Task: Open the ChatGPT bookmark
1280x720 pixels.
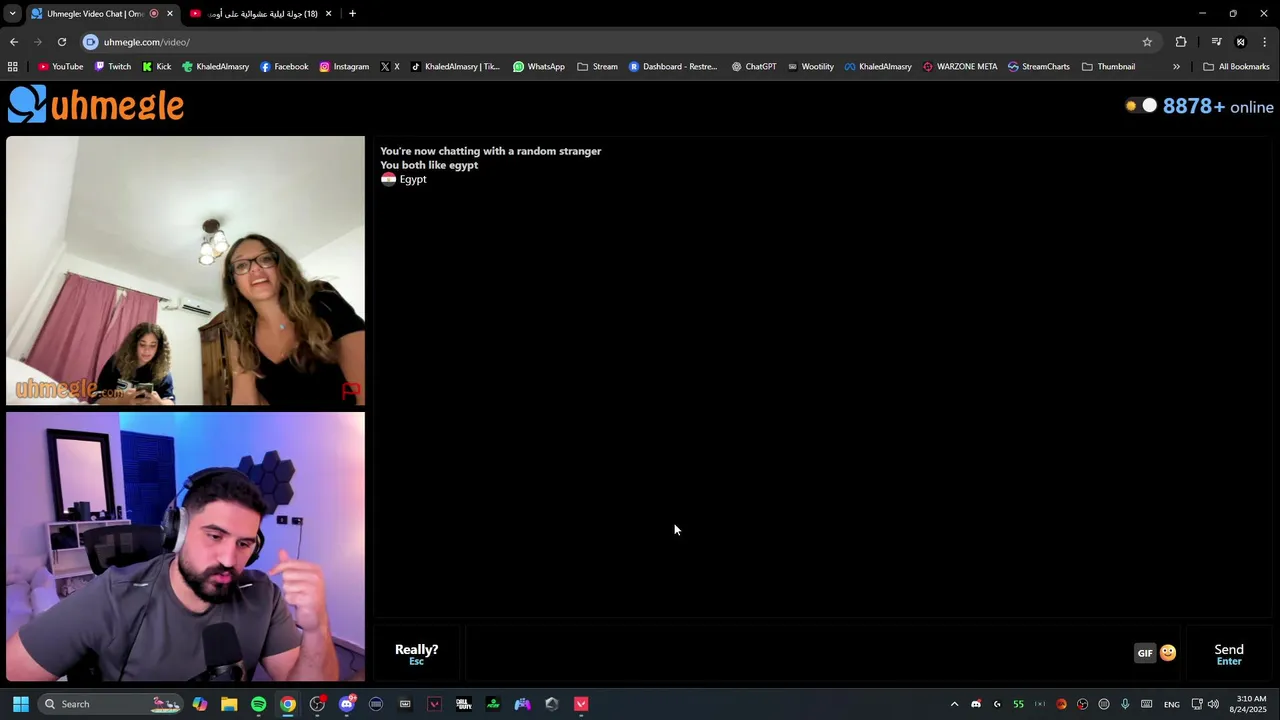Action: (x=754, y=67)
